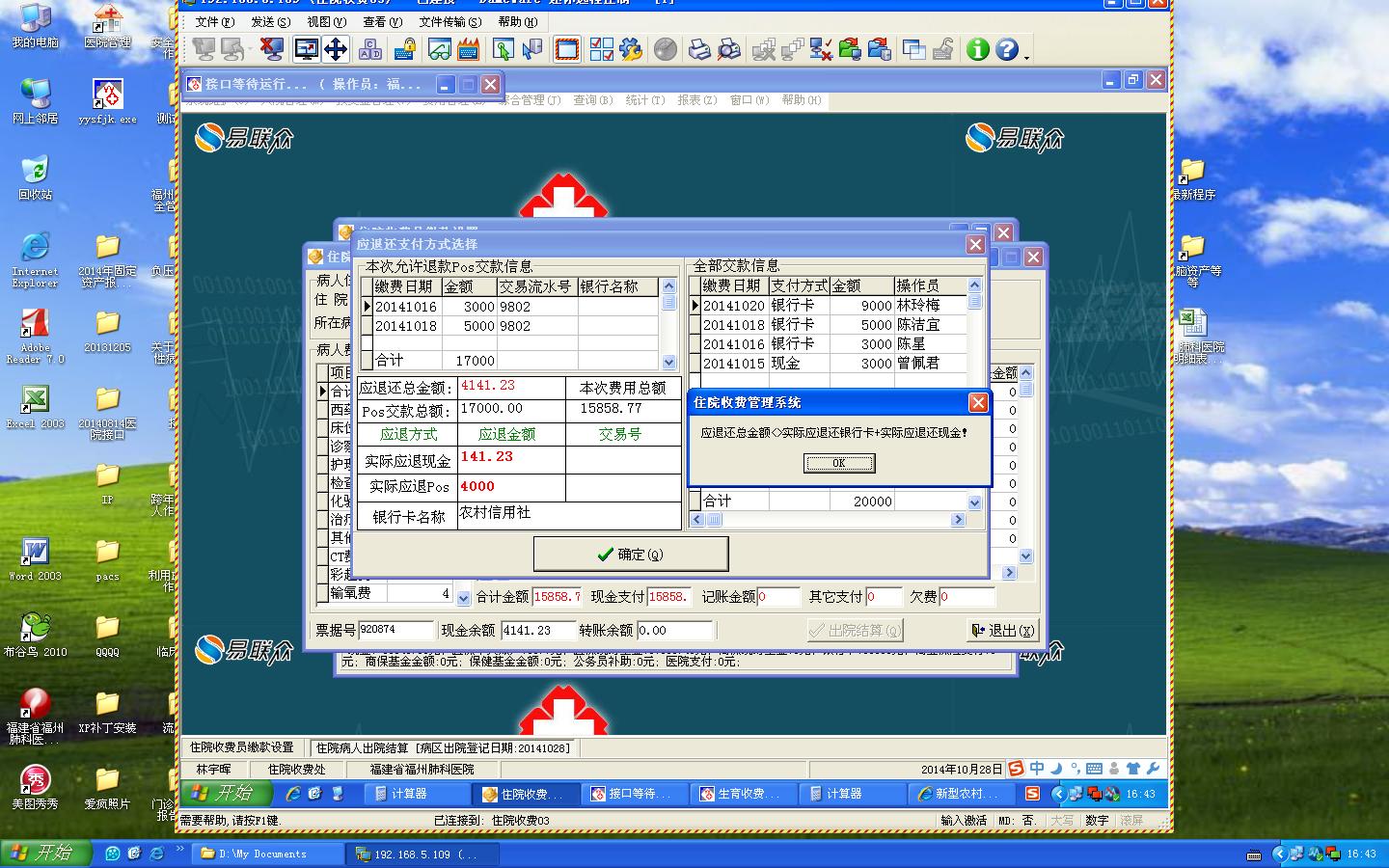The width and height of the screenshot is (1389, 868).
Task: Click the green info icon in the toolbar
Action: pyautogui.click(x=977, y=49)
